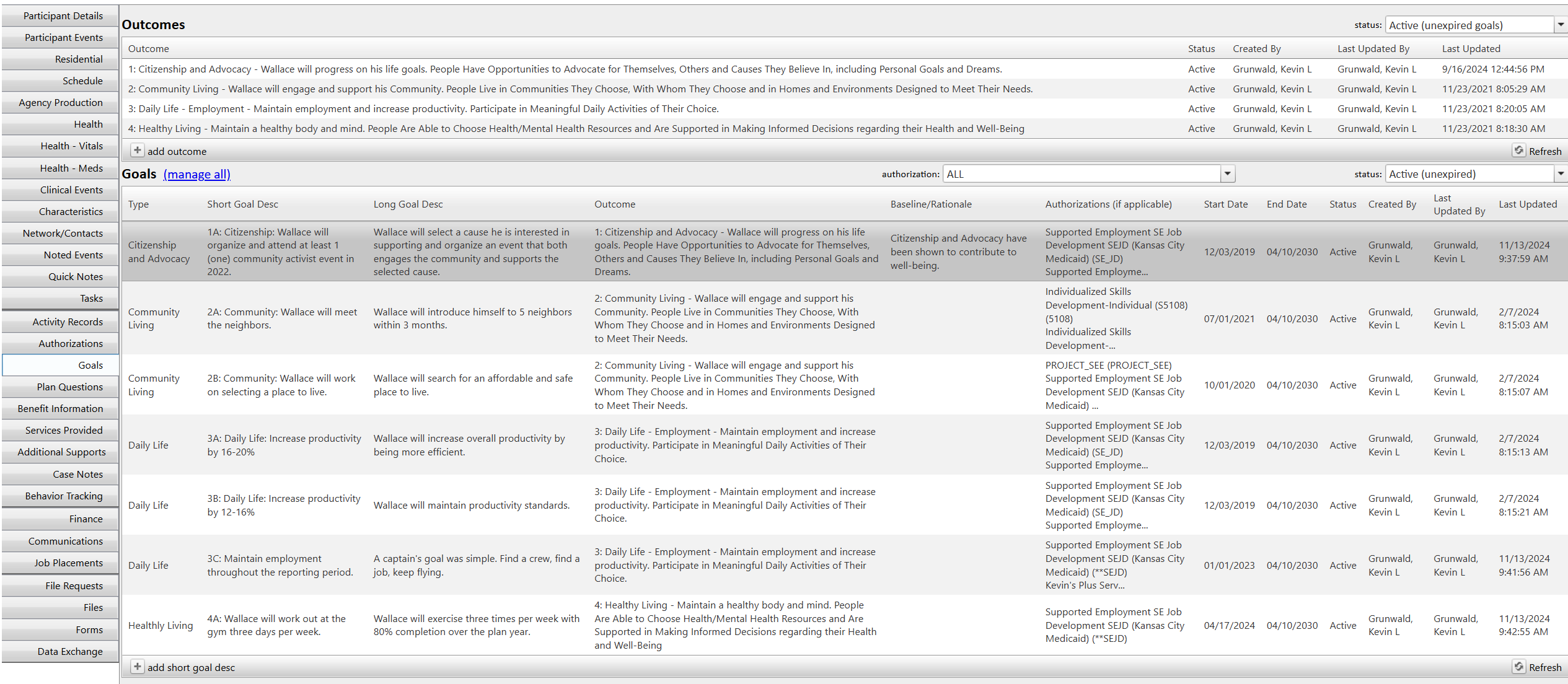The height and width of the screenshot is (684, 1568).
Task: Open Network/Contacts sidebar item
Action: point(60,234)
